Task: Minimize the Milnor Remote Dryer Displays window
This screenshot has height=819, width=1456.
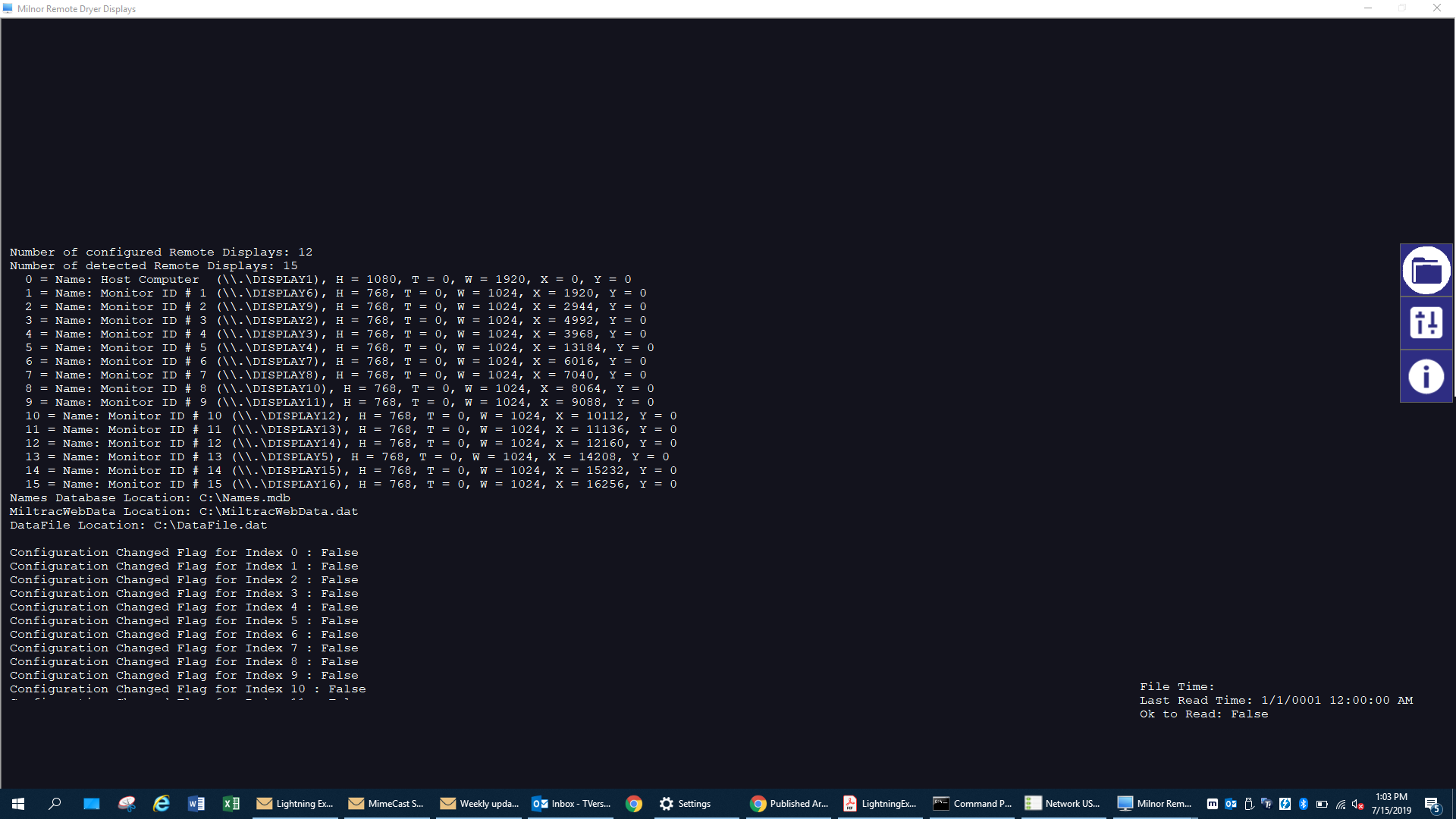Action: coord(1368,8)
